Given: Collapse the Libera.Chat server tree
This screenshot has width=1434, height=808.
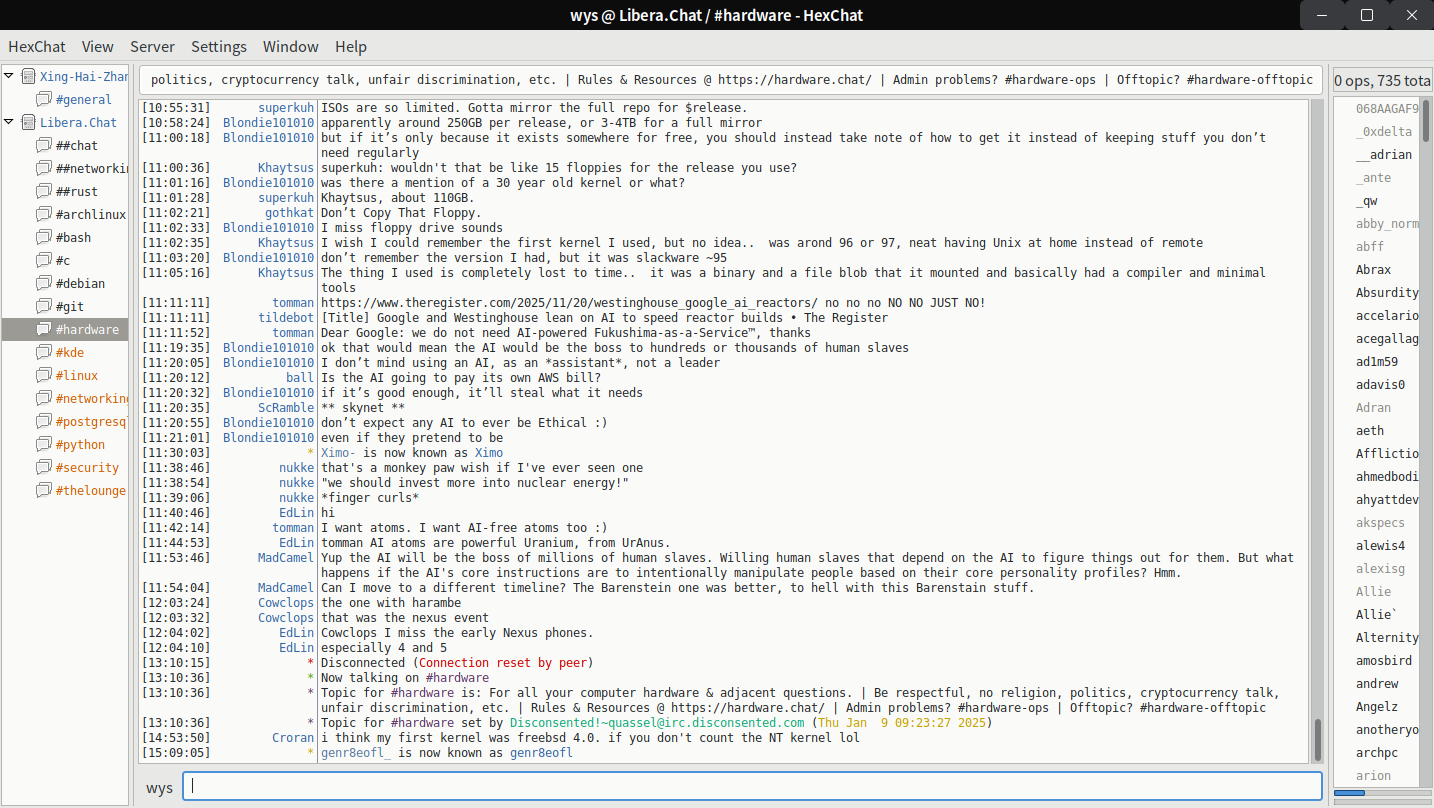Looking at the screenshot, I should 10,122.
